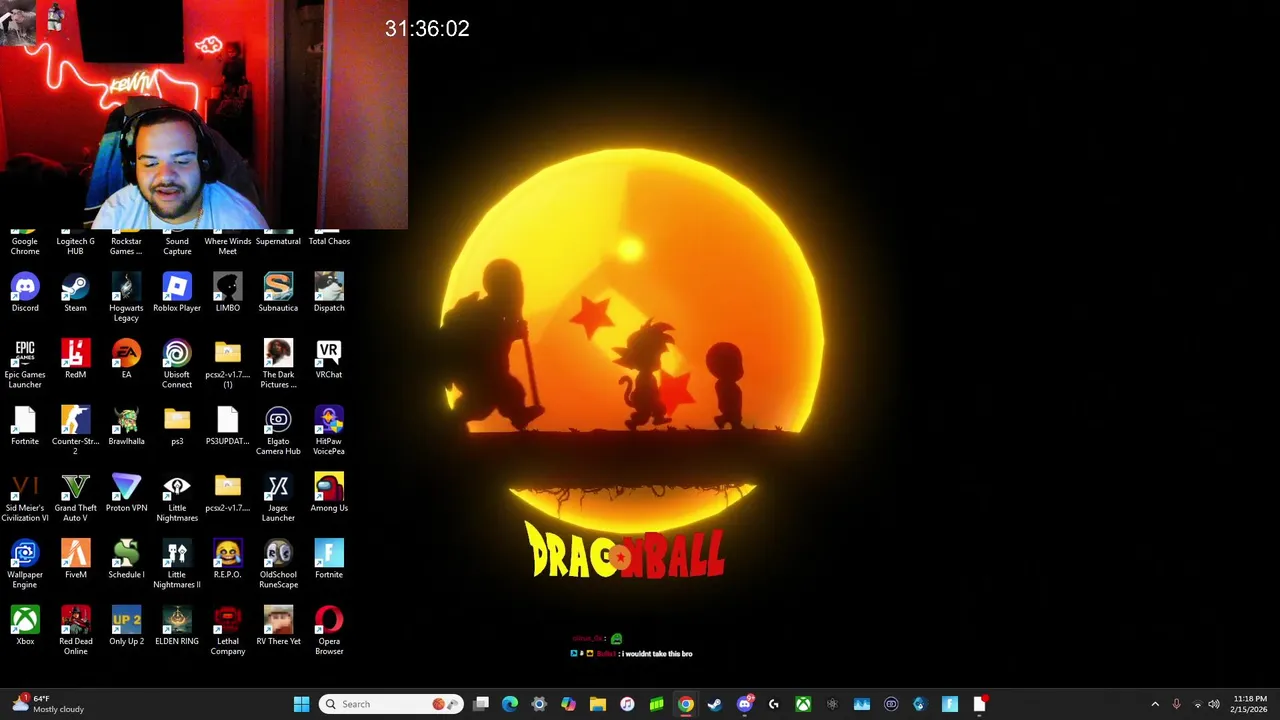Screen dimensions: 1280x720
Task: Select the Among Us desktop icon
Action: point(329,493)
